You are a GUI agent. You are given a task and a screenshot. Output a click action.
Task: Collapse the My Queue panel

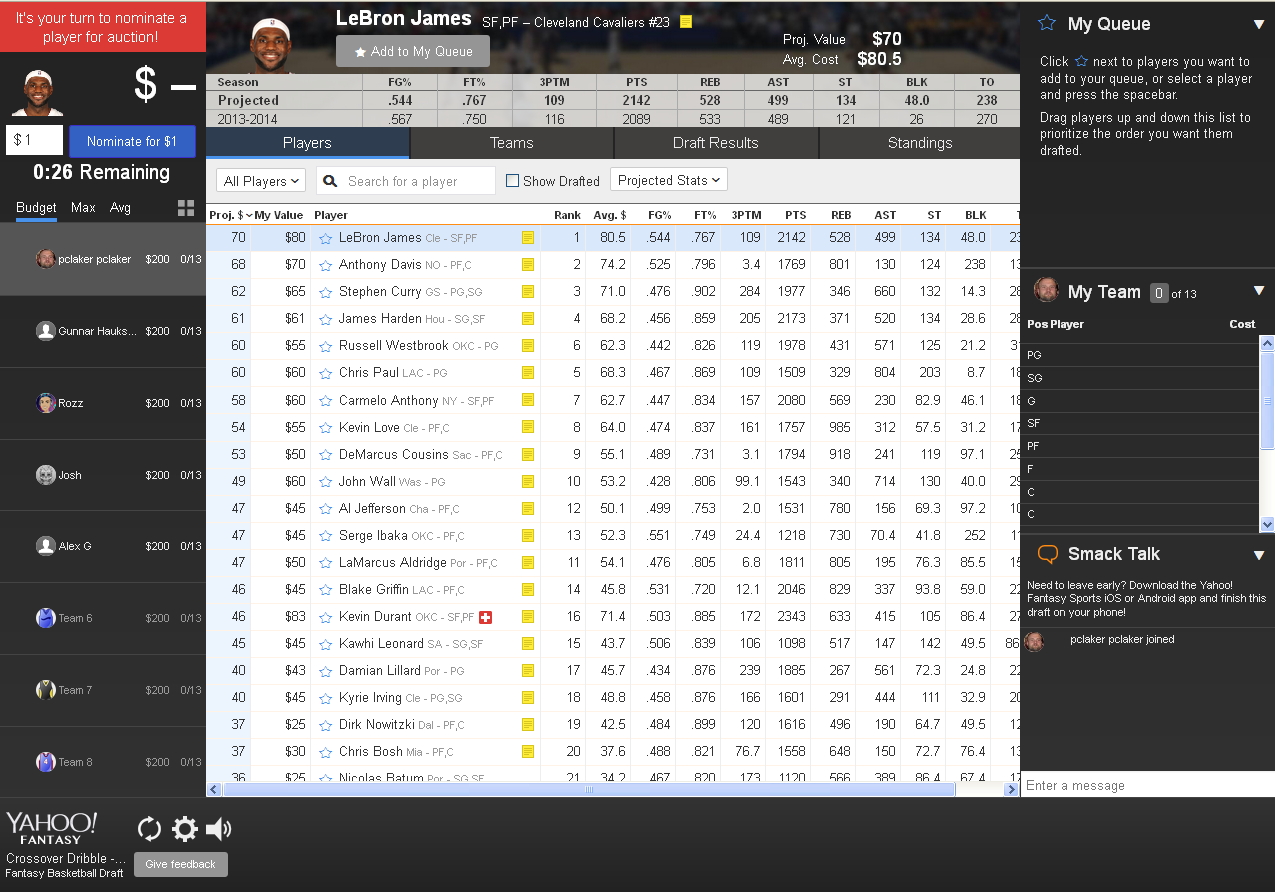pyautogui.click(x=1259, y=24)
